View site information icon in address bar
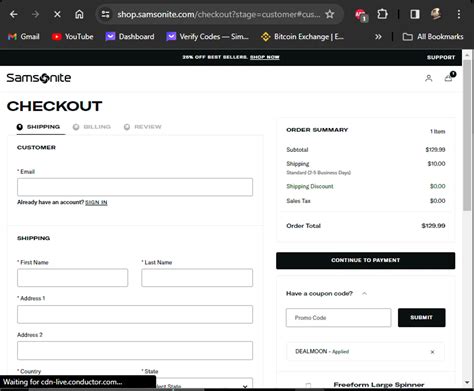Screen dimensions: 474x391 (105, 14)
